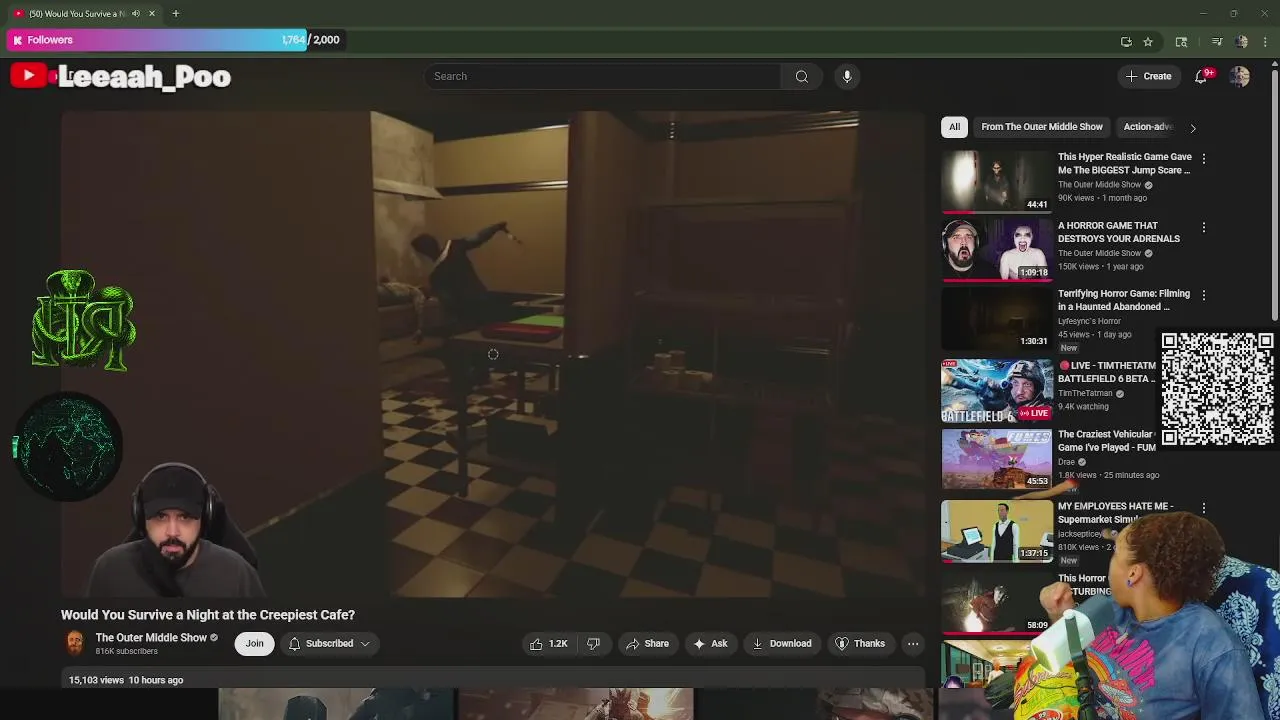
Task: Install app icon in address bar
Action: tap(1126, 41)
